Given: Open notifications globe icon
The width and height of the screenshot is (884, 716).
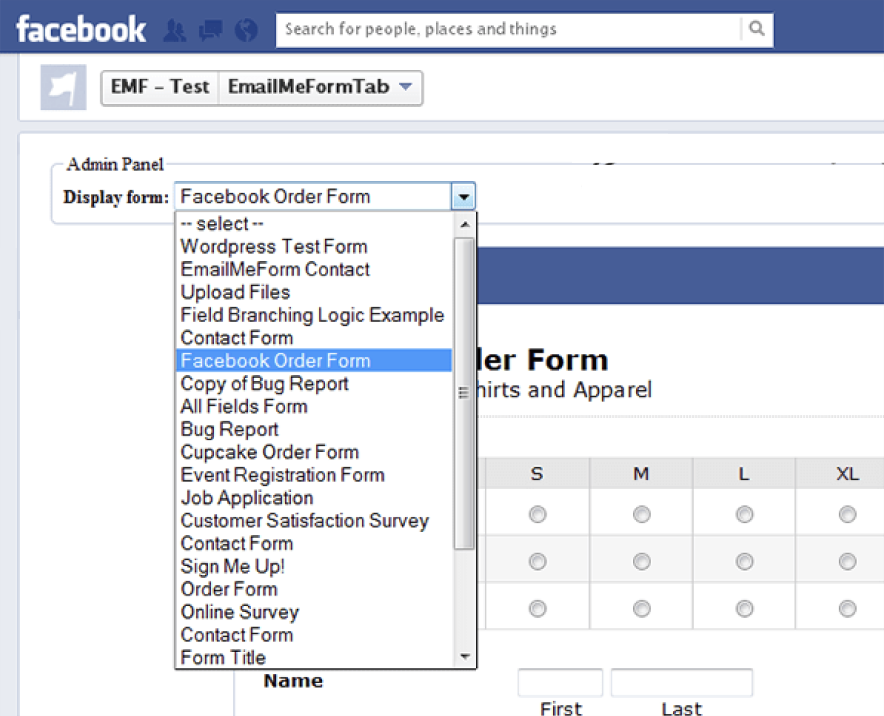Looking at the screenshot, I should tap(246, 30).
